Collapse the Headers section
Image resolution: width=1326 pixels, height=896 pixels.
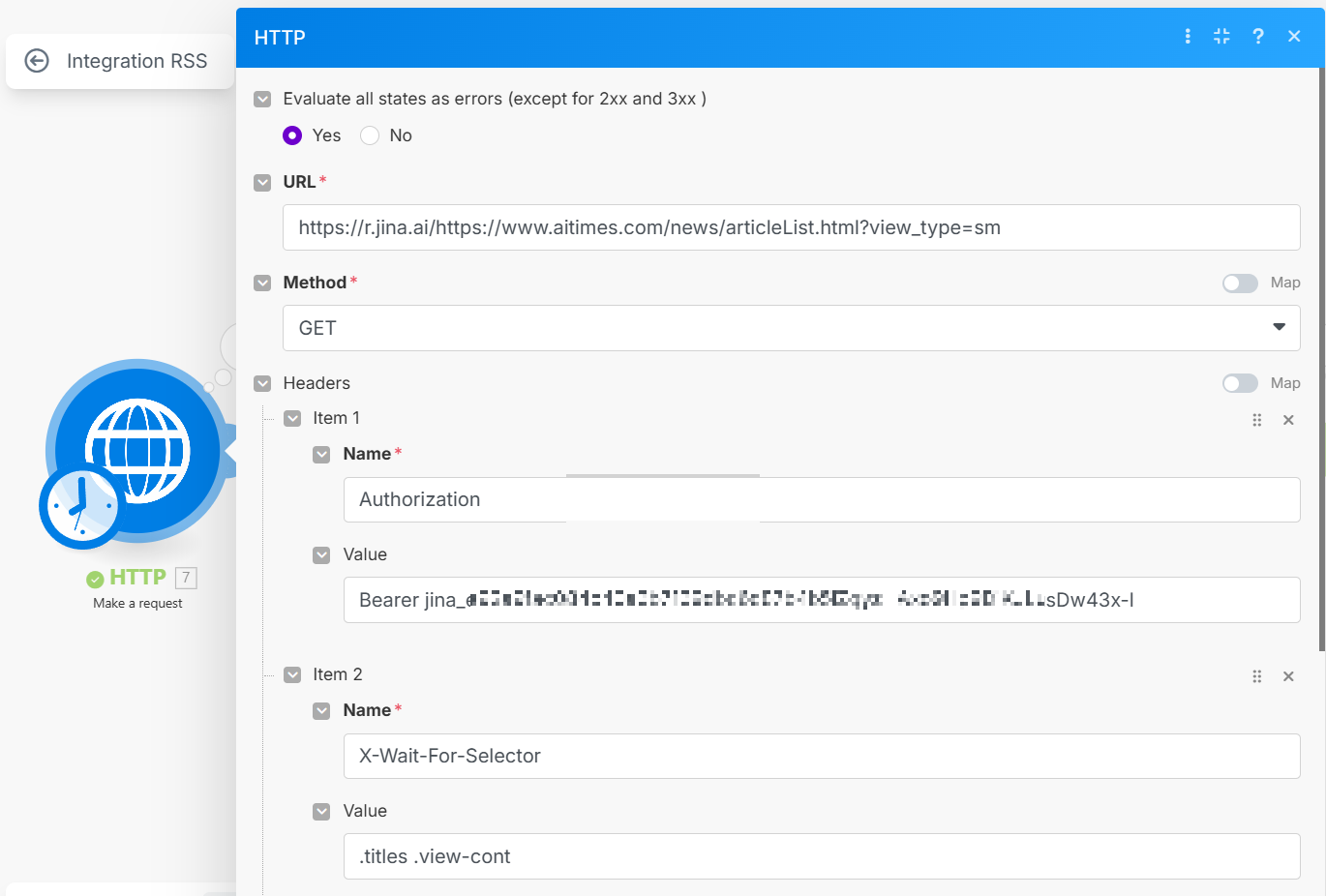262,383
